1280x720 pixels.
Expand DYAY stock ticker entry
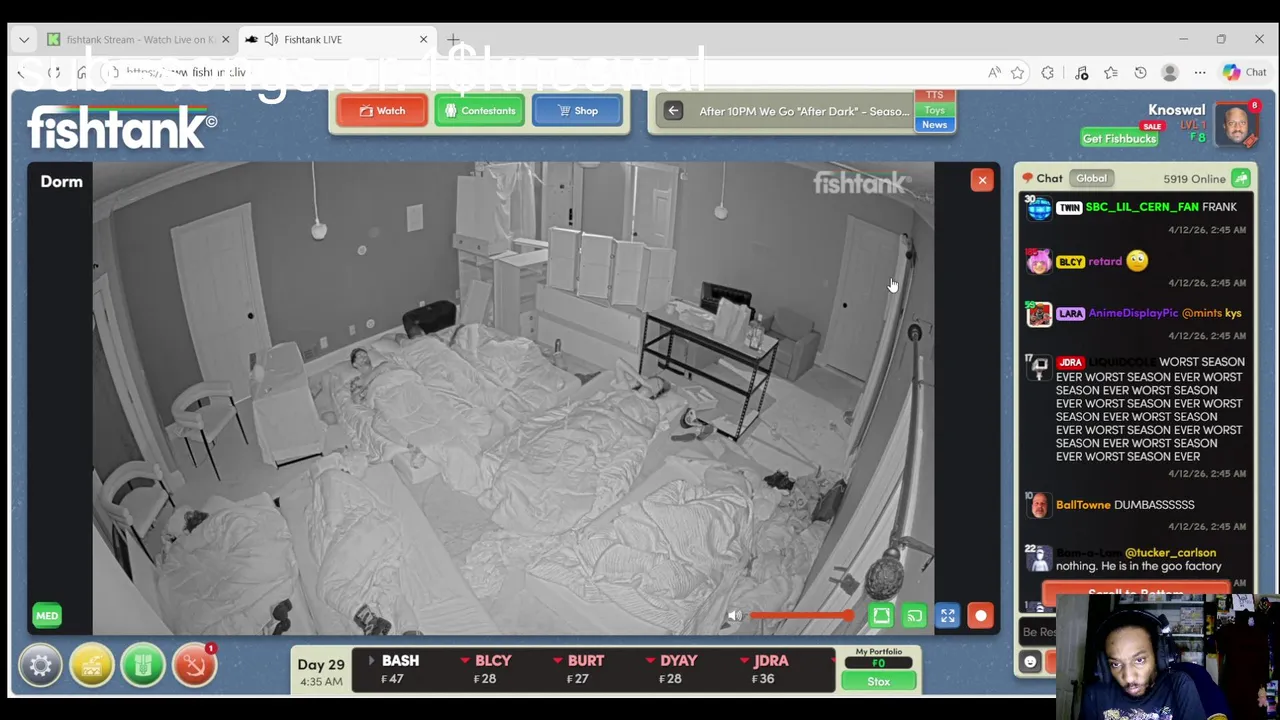(x=672, y=669)
